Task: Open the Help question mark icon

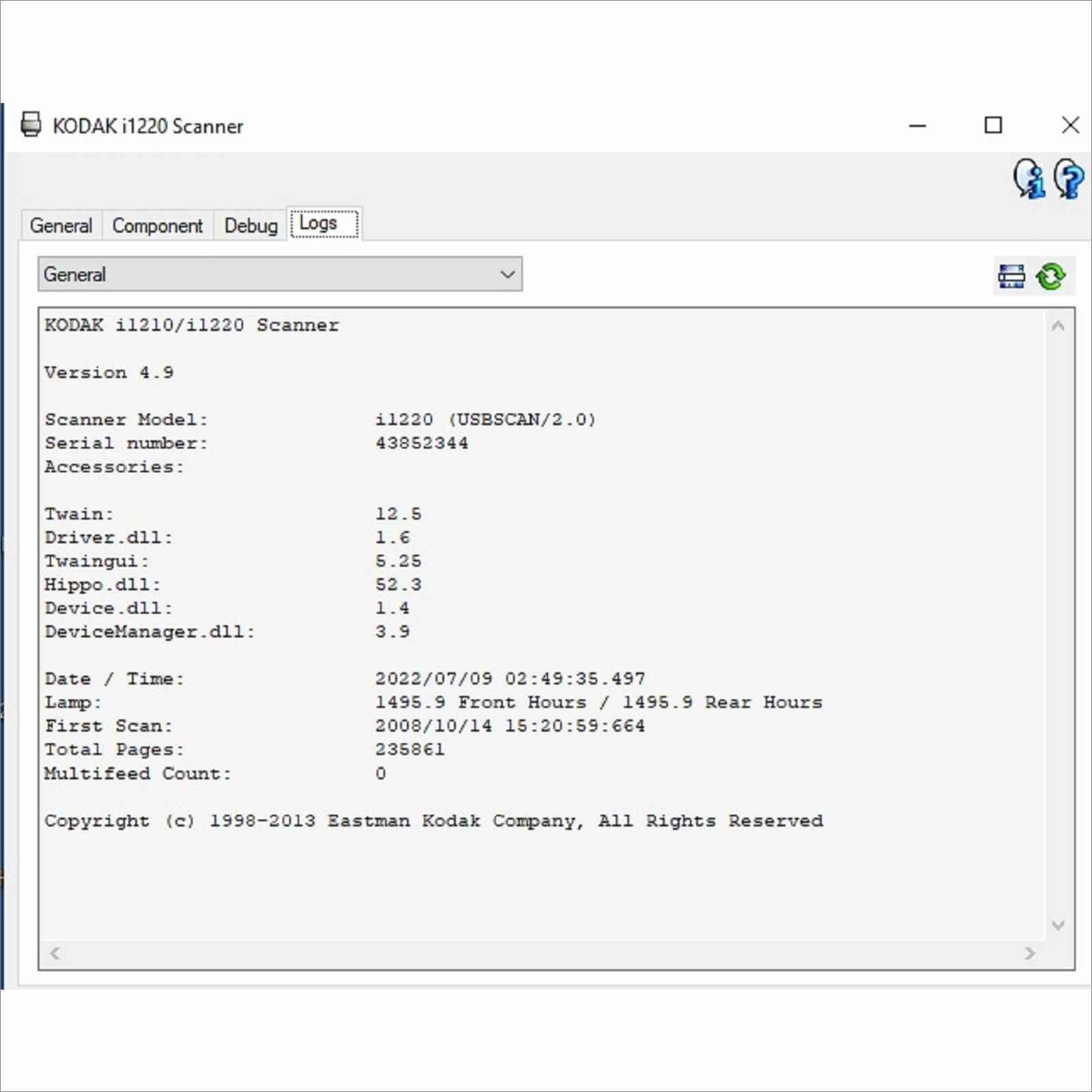Action: 1068,179
